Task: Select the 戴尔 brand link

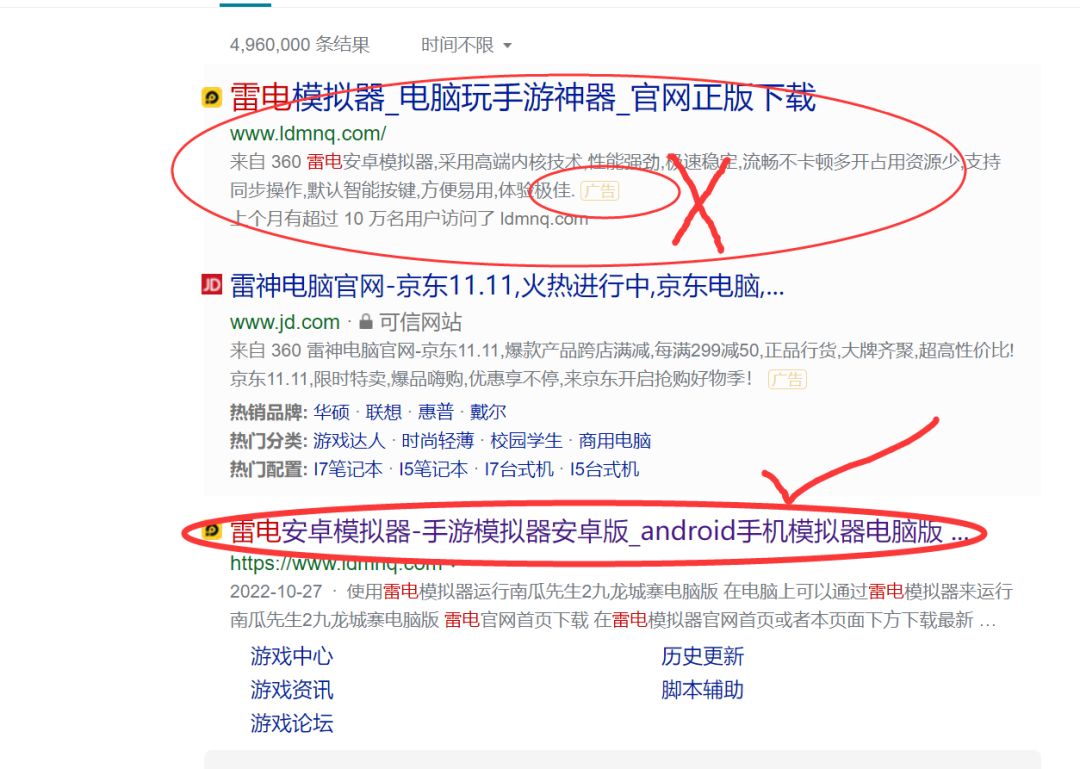Action: pyautogui.click(x=488, y=412)
